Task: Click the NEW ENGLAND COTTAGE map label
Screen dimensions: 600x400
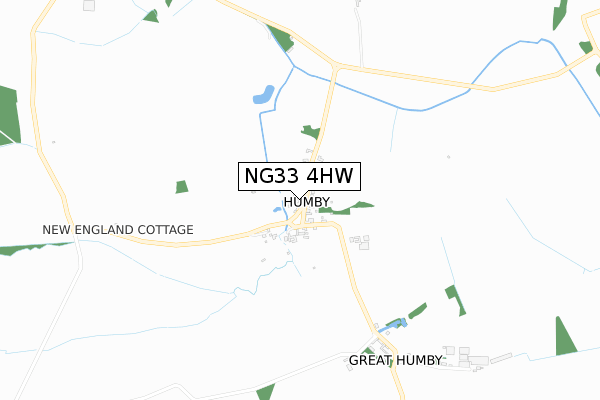Action: pyautogui.click(x=118, y=230)
